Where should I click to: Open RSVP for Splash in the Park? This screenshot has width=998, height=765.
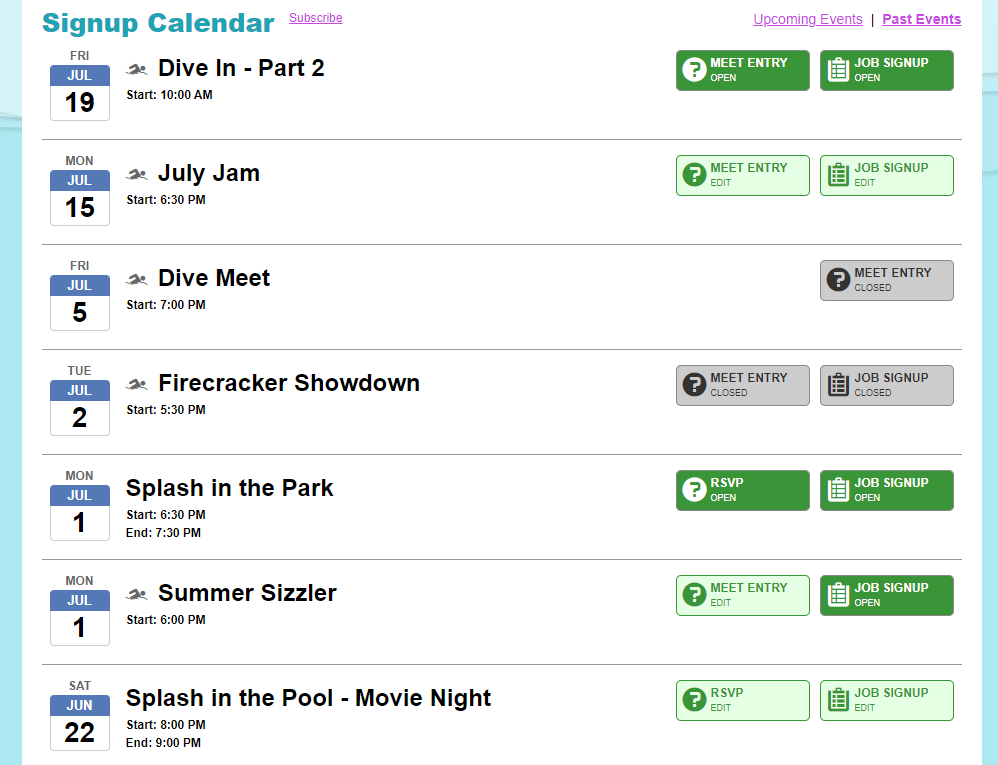tap(743, 490)
